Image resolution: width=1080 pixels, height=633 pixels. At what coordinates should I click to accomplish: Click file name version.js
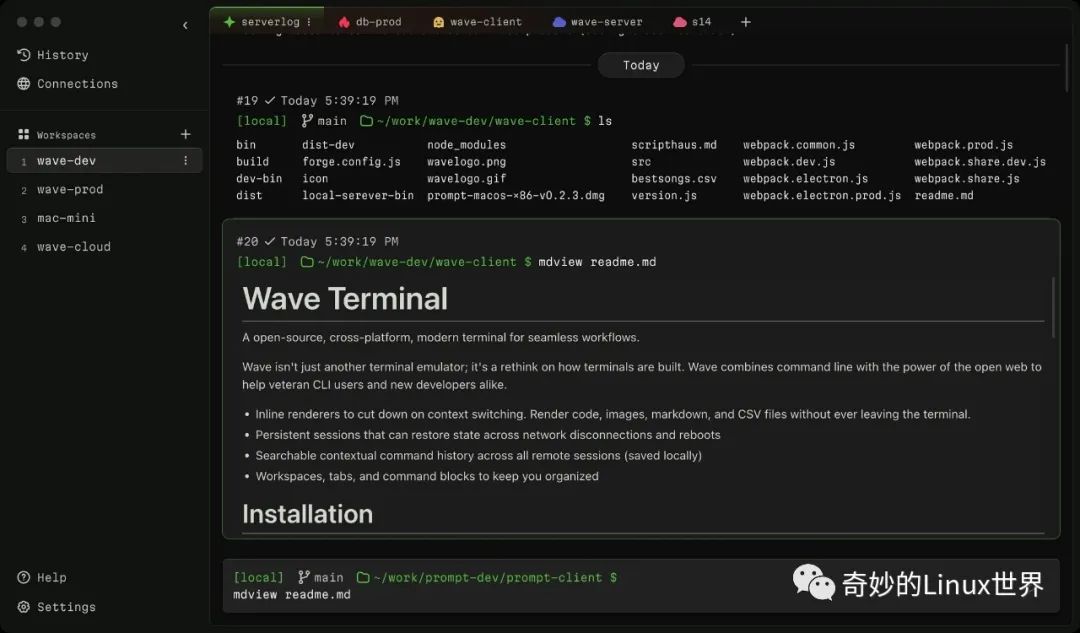click(x=664, y=196)
